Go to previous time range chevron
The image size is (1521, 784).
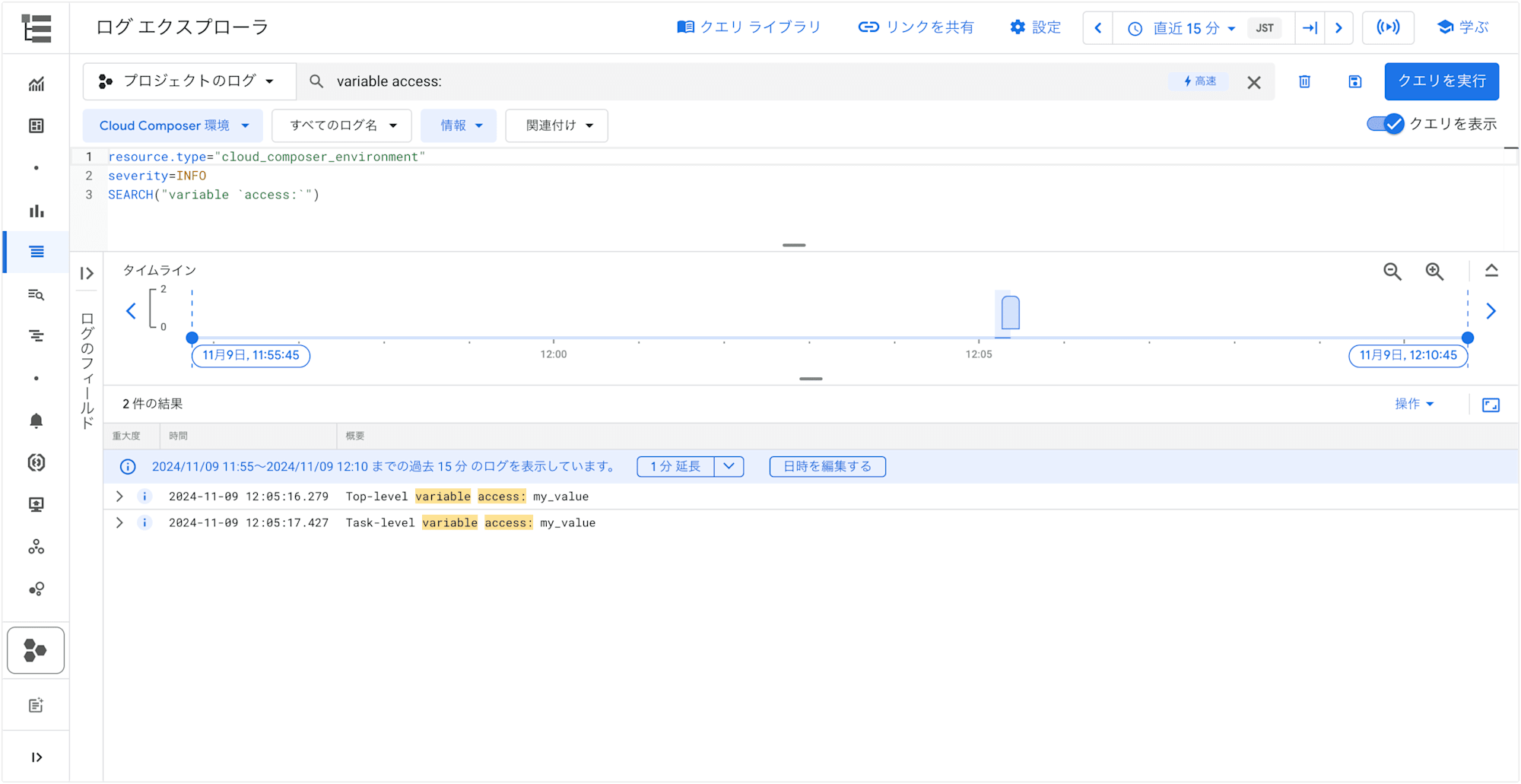point(1098,28)
